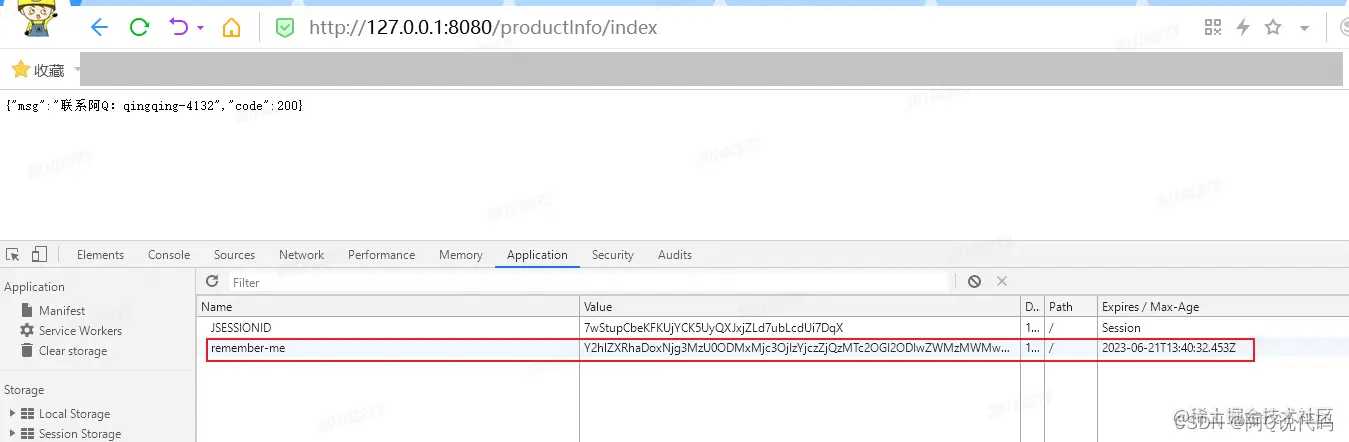Switch to the Performance tab
Screen dimensions: 1349x442
(x=381, y=255)
